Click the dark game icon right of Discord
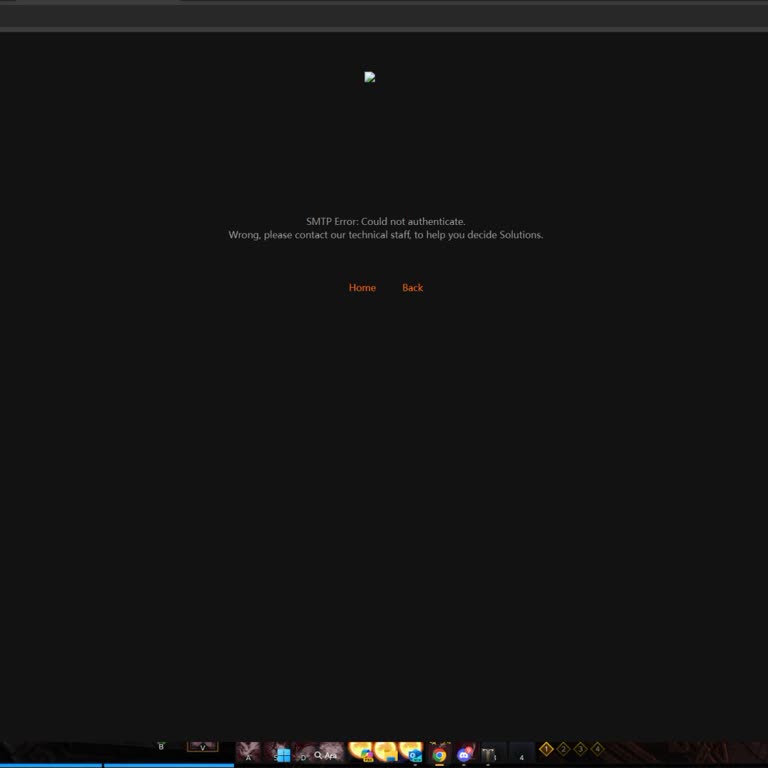The image size is (768, 768). (x=490, y=755)
